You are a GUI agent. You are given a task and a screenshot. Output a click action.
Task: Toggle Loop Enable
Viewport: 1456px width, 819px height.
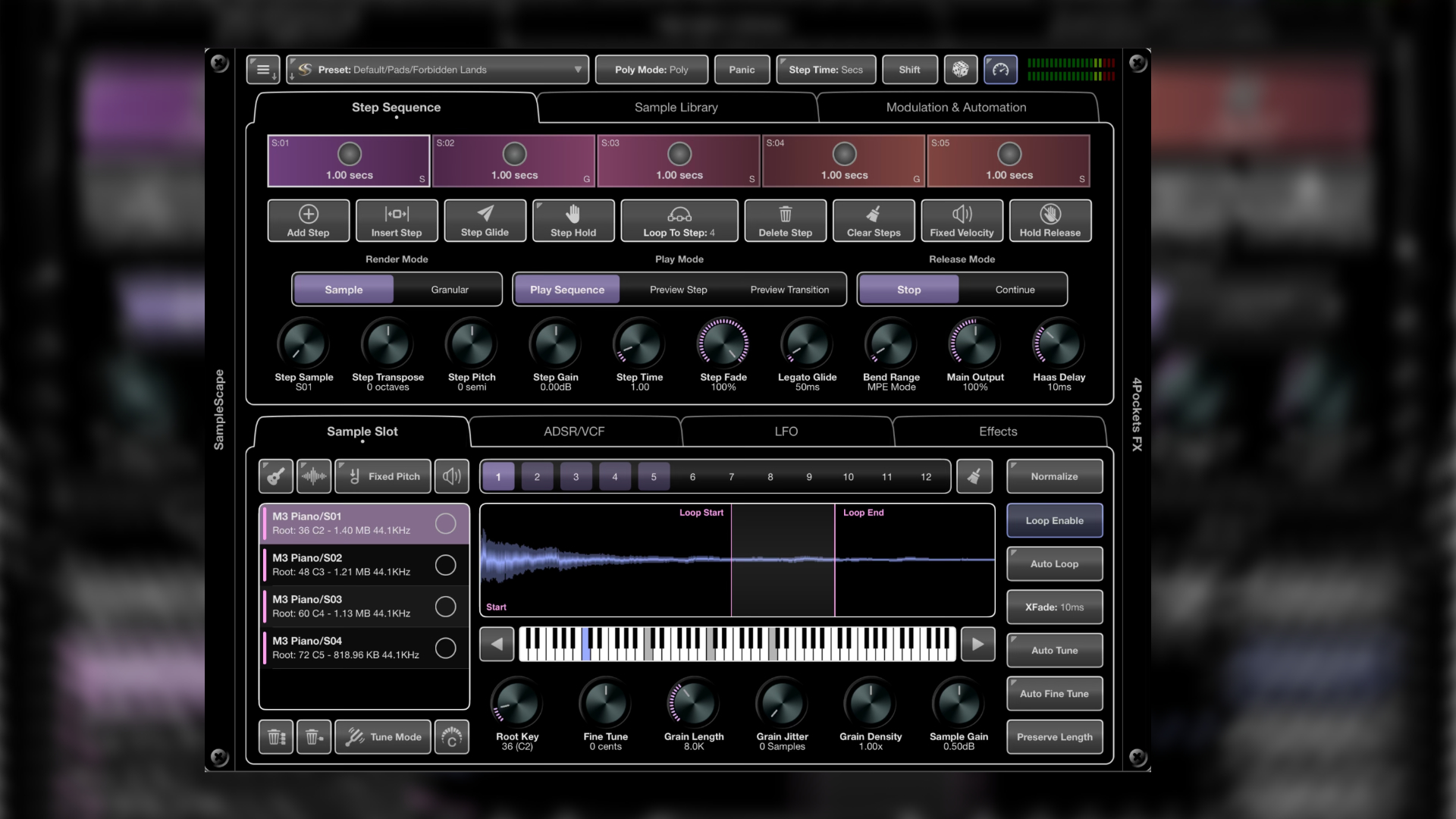(x=1054, y=520)
